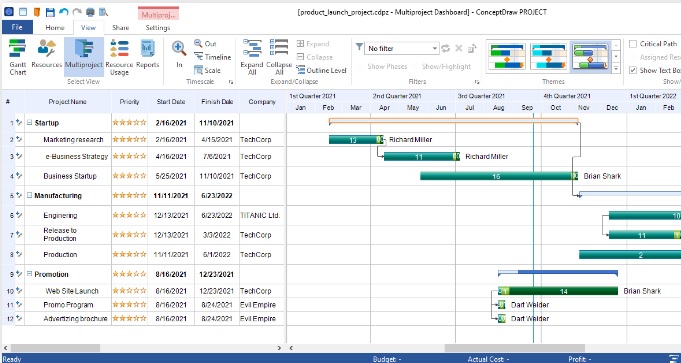
Task: Click the Start Date column header
Action: coord(171,102)
